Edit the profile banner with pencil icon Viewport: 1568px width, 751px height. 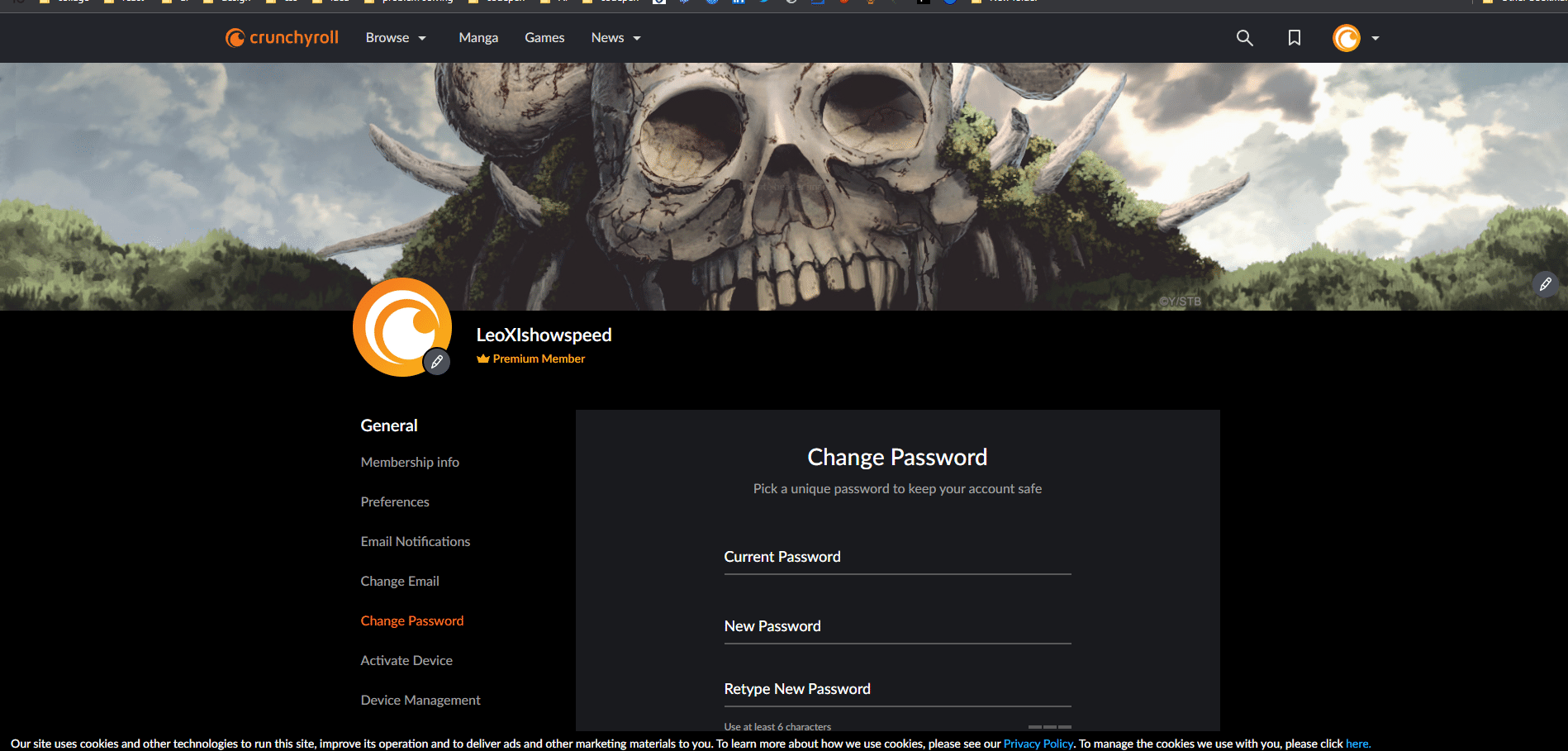tap(1546, 284)
